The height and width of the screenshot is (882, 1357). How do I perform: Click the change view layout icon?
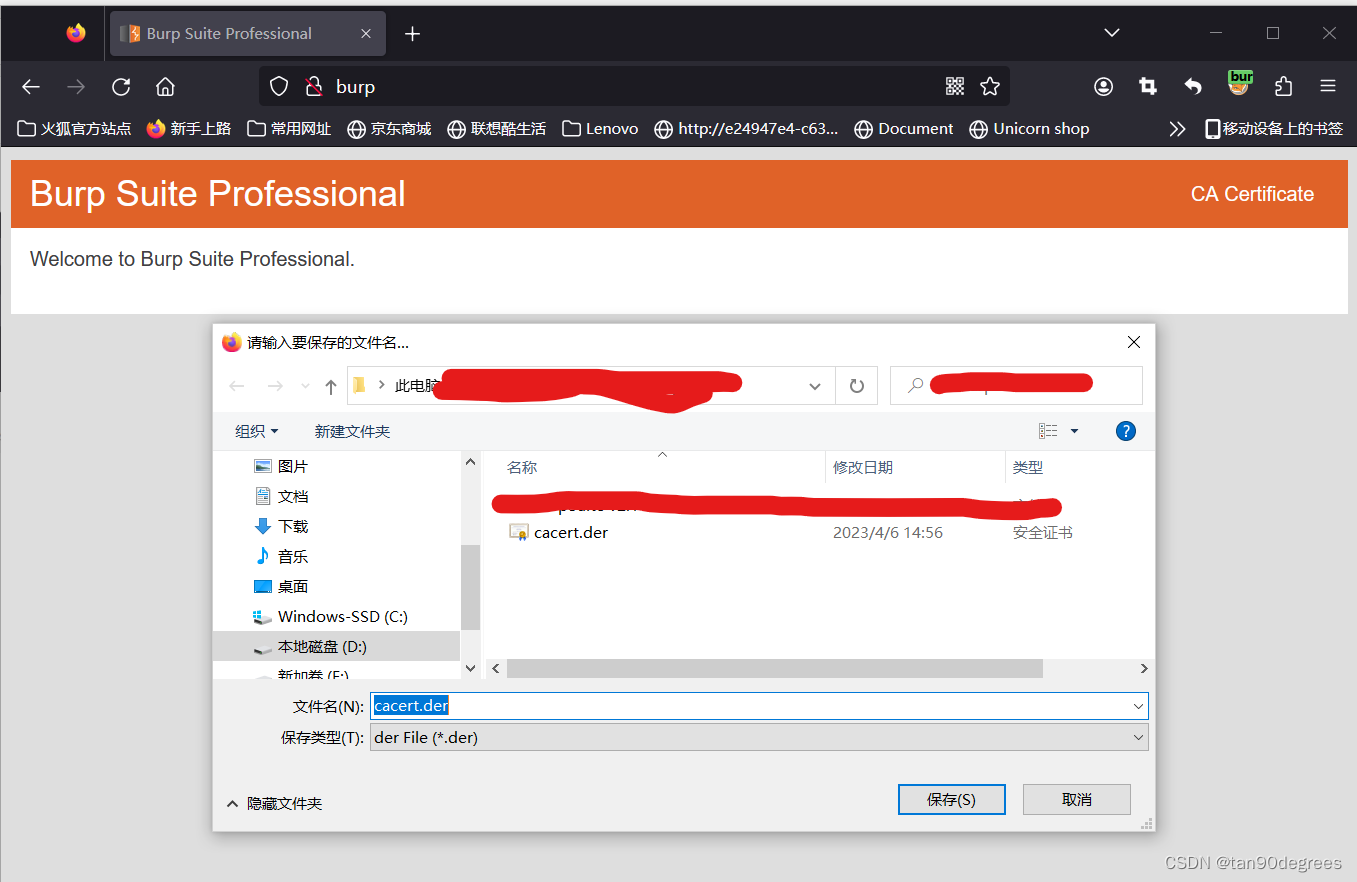[1048, 431]
